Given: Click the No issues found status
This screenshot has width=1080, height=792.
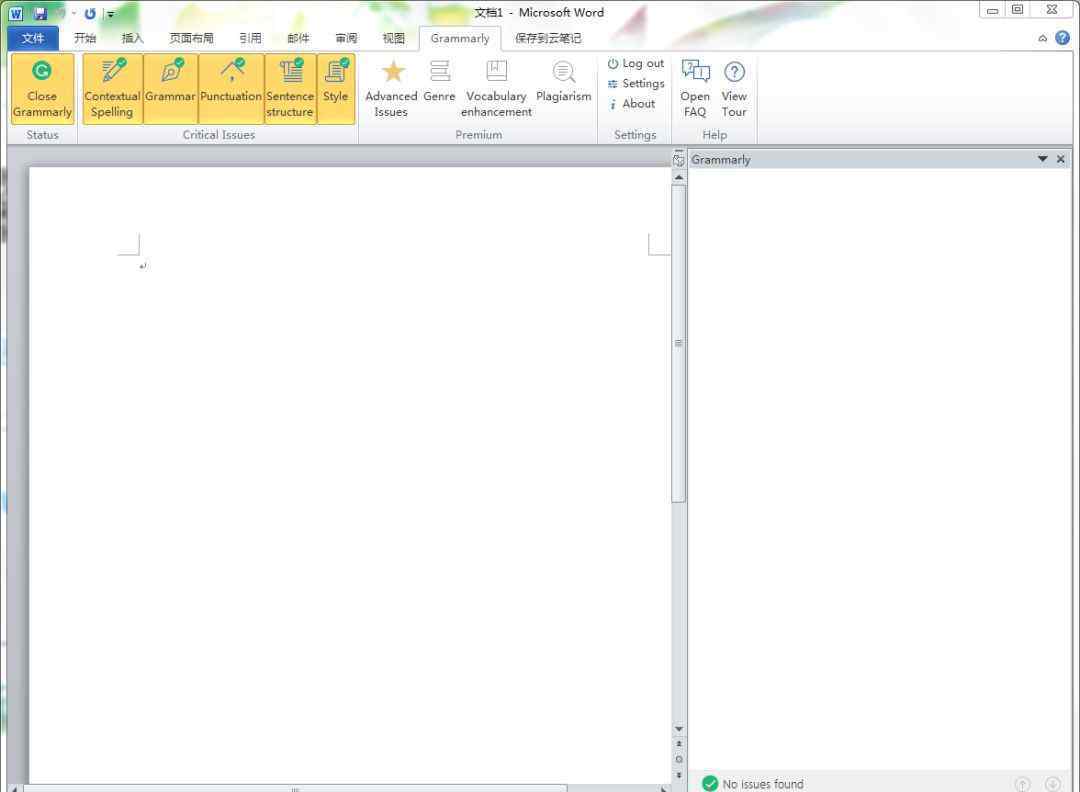Looking at the screenshot, I should pos(763,784).
